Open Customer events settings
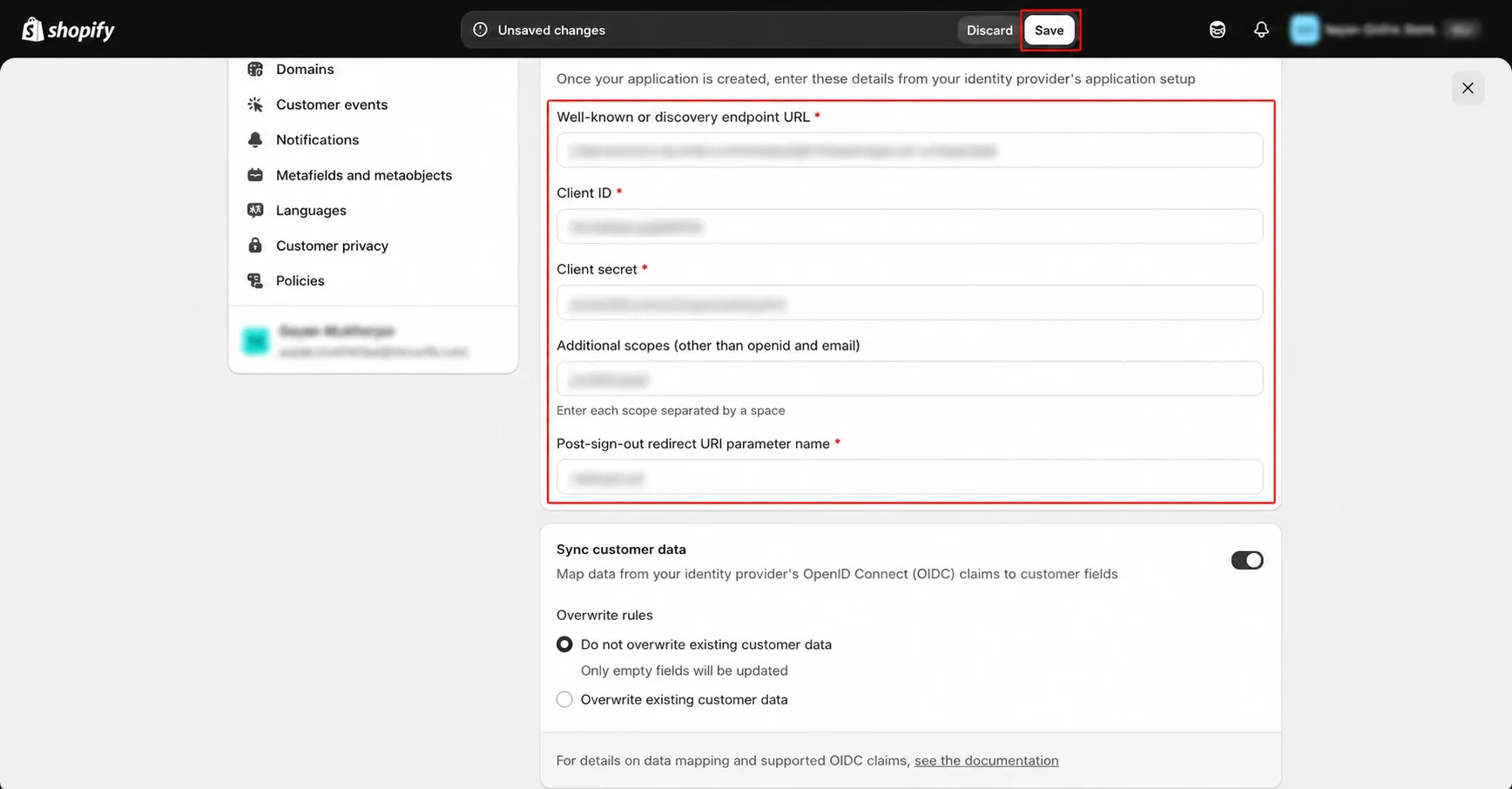 332,105
